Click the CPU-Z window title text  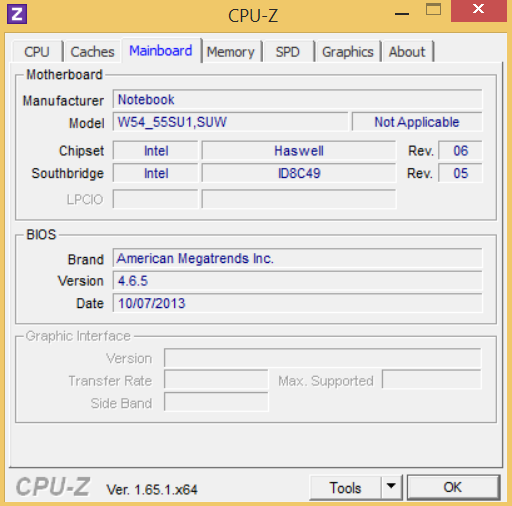click(x=253, y=16)
